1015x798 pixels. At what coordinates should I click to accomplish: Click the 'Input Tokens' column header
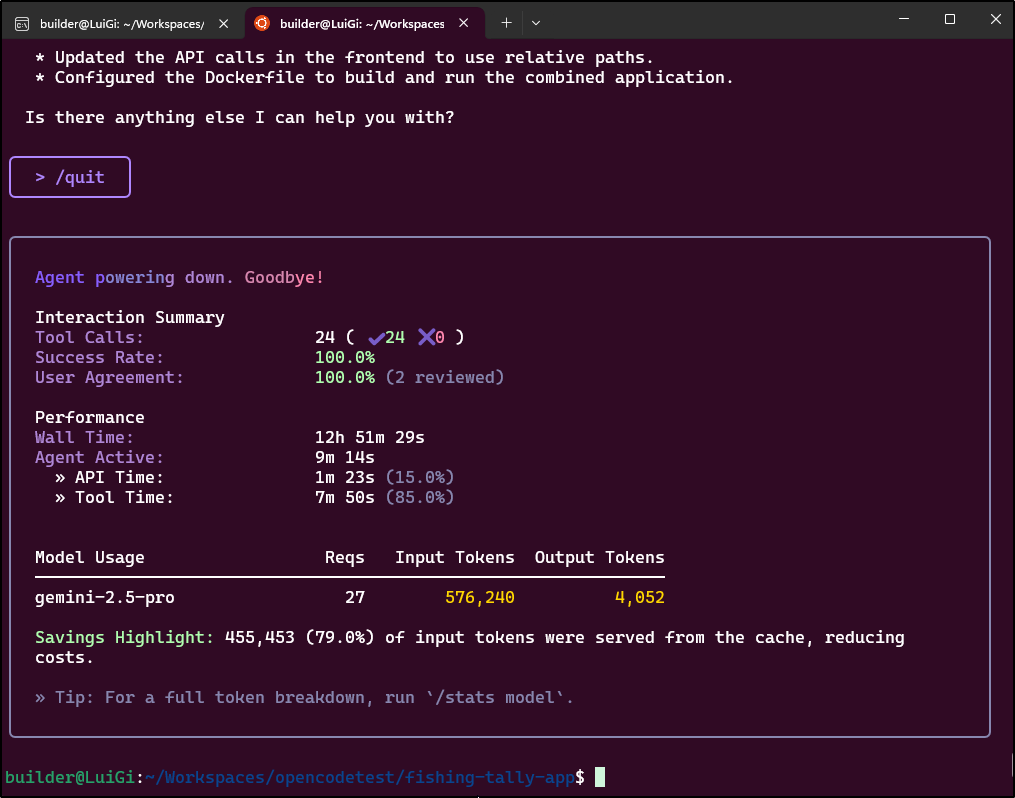point(455,557)
